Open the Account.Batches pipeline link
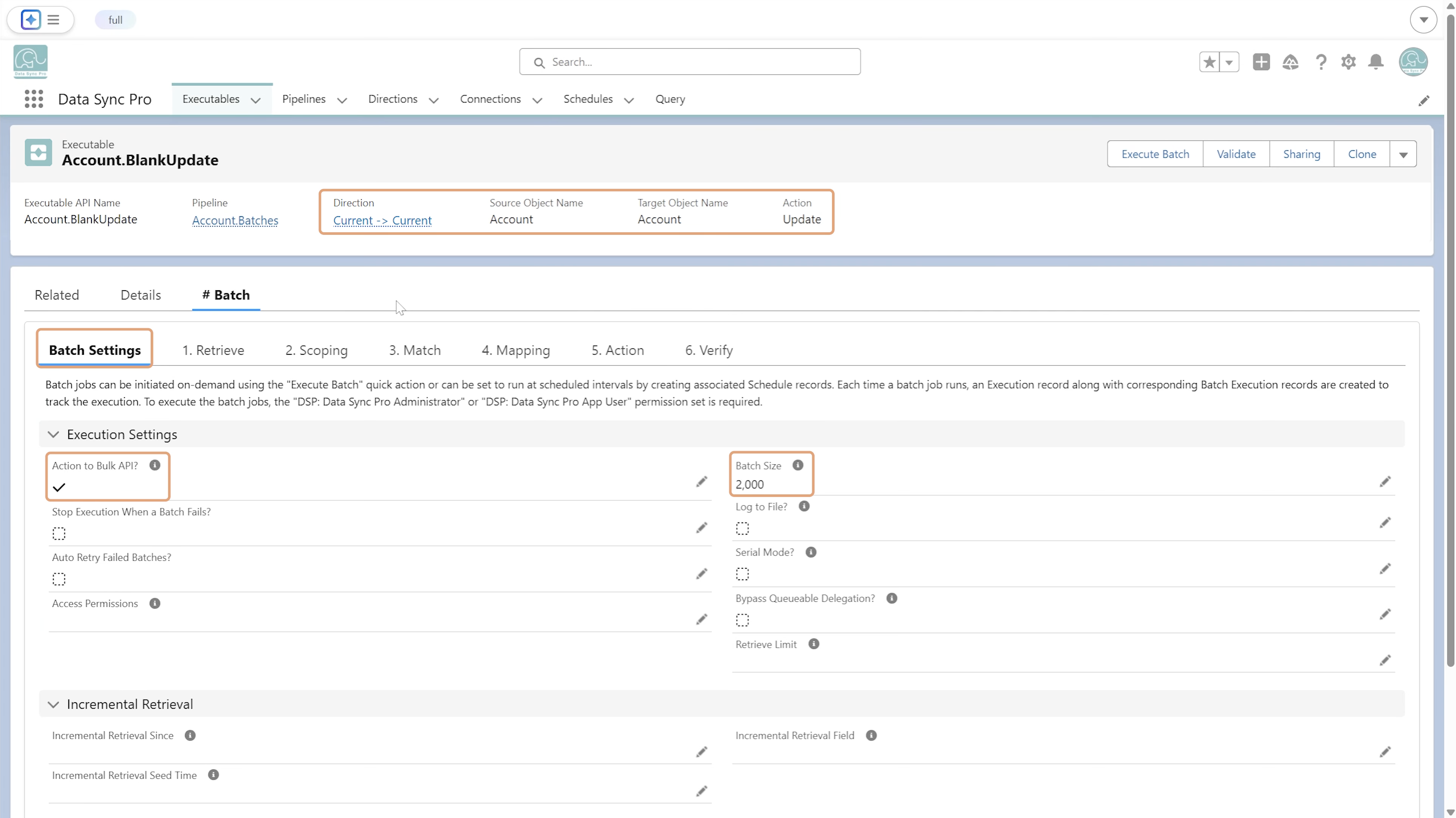The image size is (1456, 818). click(x=235, y=220)
